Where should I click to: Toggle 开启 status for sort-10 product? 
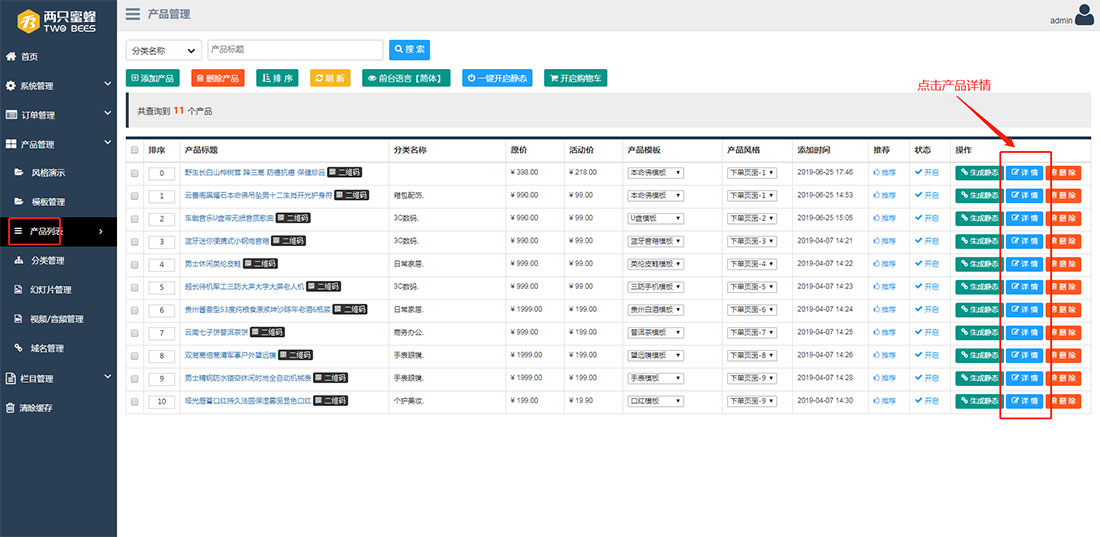(927, 401)
